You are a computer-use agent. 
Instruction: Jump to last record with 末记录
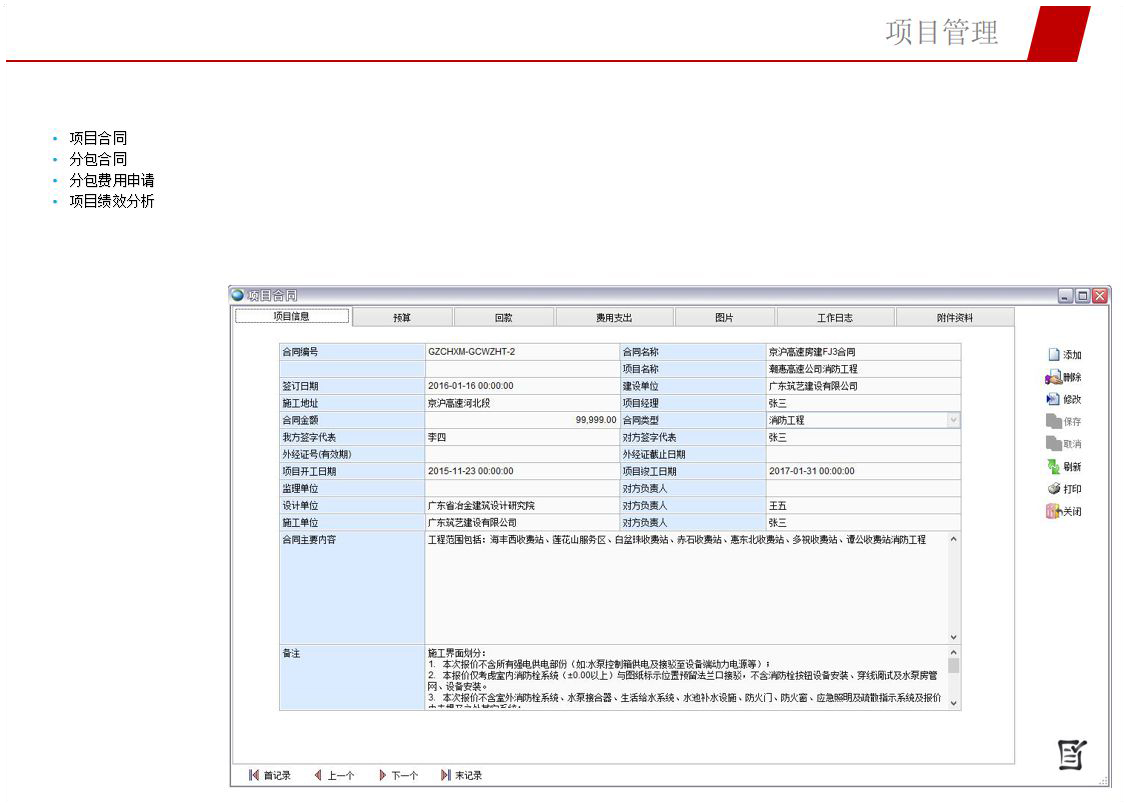click(446, 775)
